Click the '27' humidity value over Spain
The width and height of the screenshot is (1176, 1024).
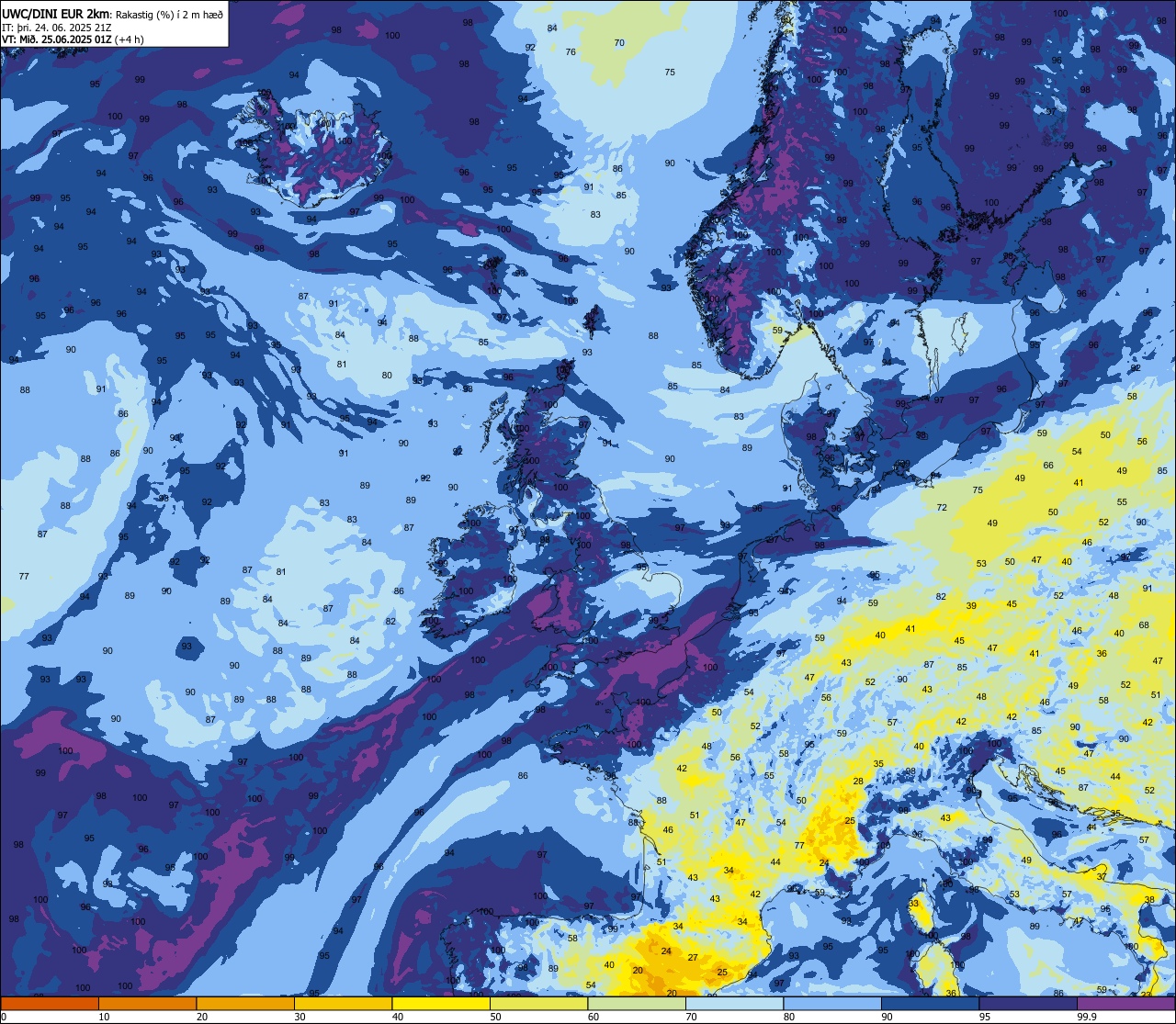coord(693,958)
